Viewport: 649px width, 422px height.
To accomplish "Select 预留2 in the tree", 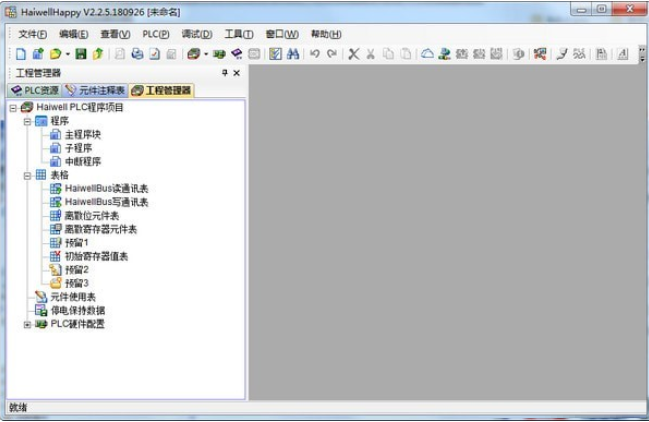I will pos(77,270).
